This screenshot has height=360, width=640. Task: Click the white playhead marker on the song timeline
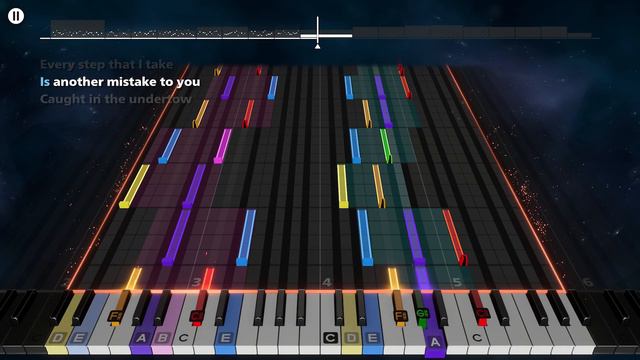pos(318,33)
